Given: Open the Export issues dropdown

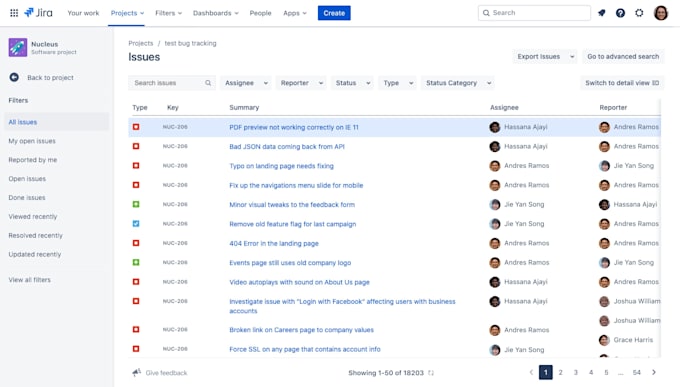Looking at the screenshot, I should (x=545, y=56).
